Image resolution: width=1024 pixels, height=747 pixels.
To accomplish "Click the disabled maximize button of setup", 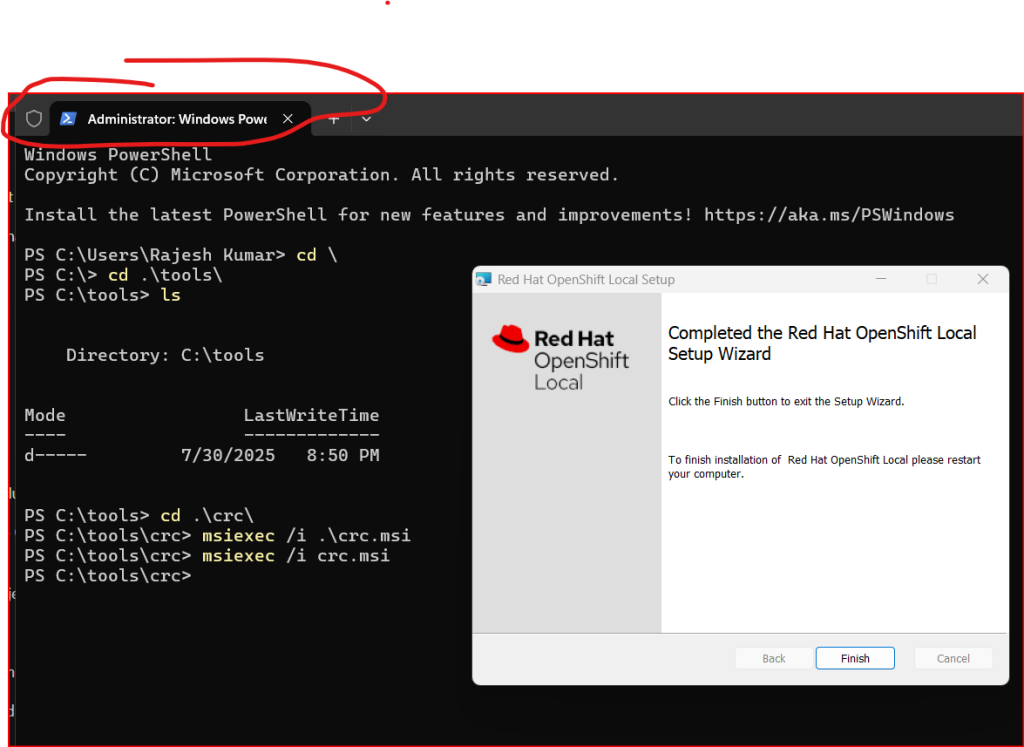I will pyautogui.click(x=932, y=279).
